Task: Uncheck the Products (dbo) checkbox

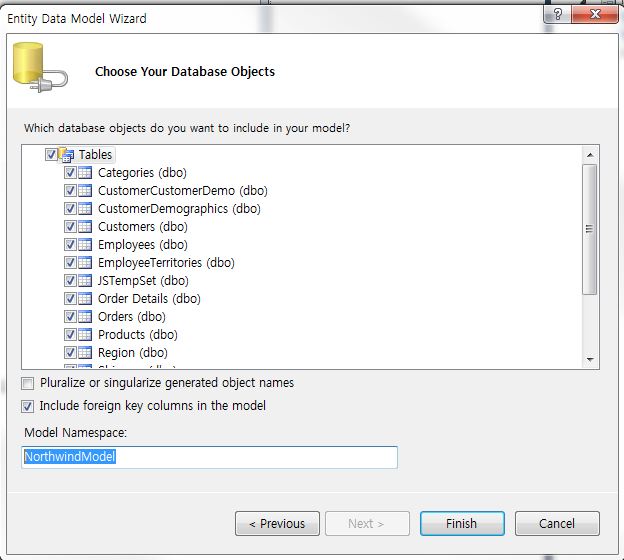Action: click(70, 335)
